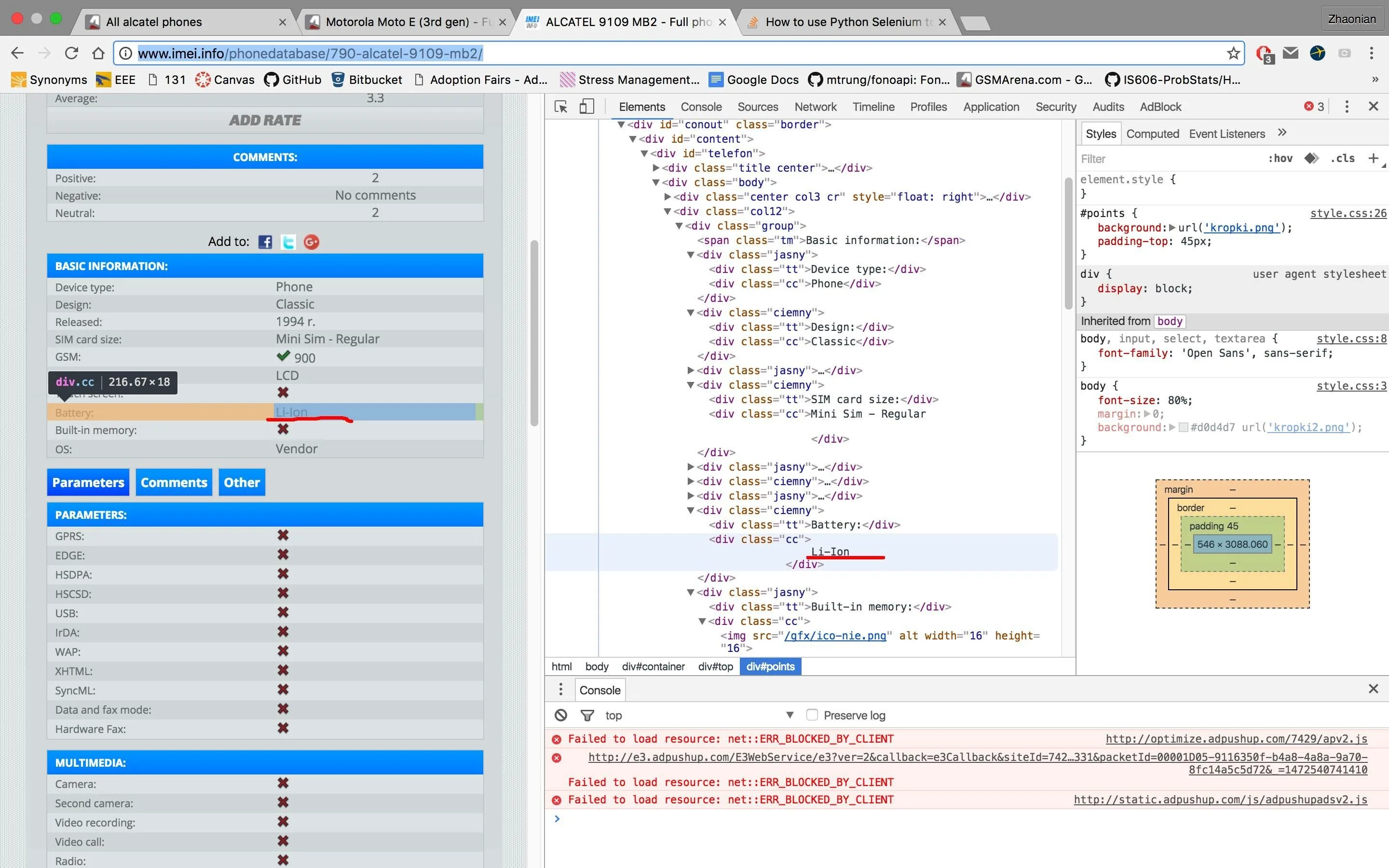This screenshot has width=1389, height=868.
Task: Click the webpage vertical scrollbar
Action: point(534,333)
